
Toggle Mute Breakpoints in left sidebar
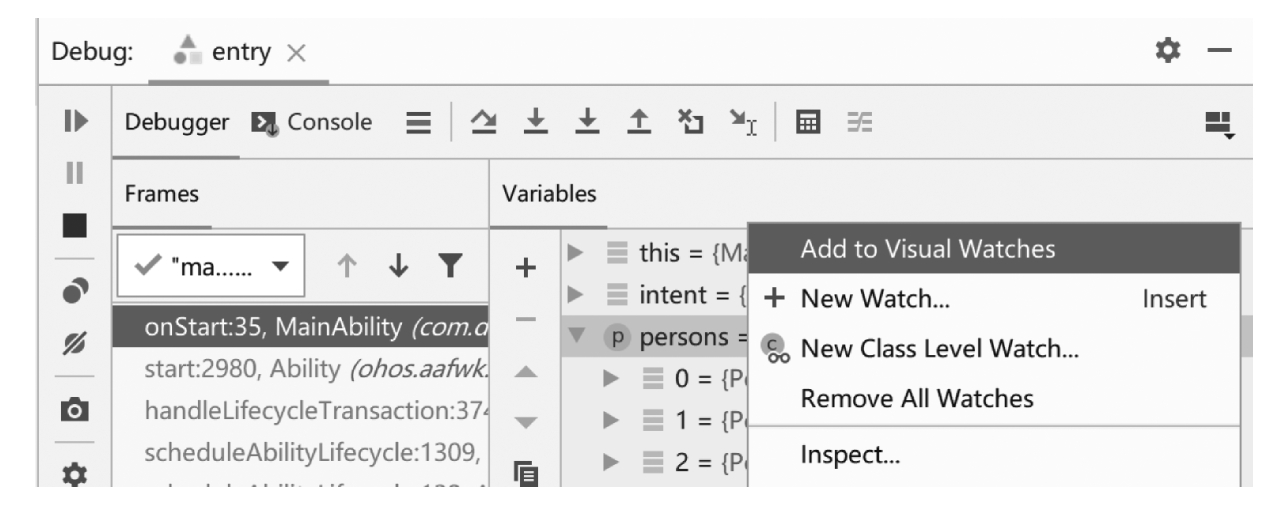75,336
